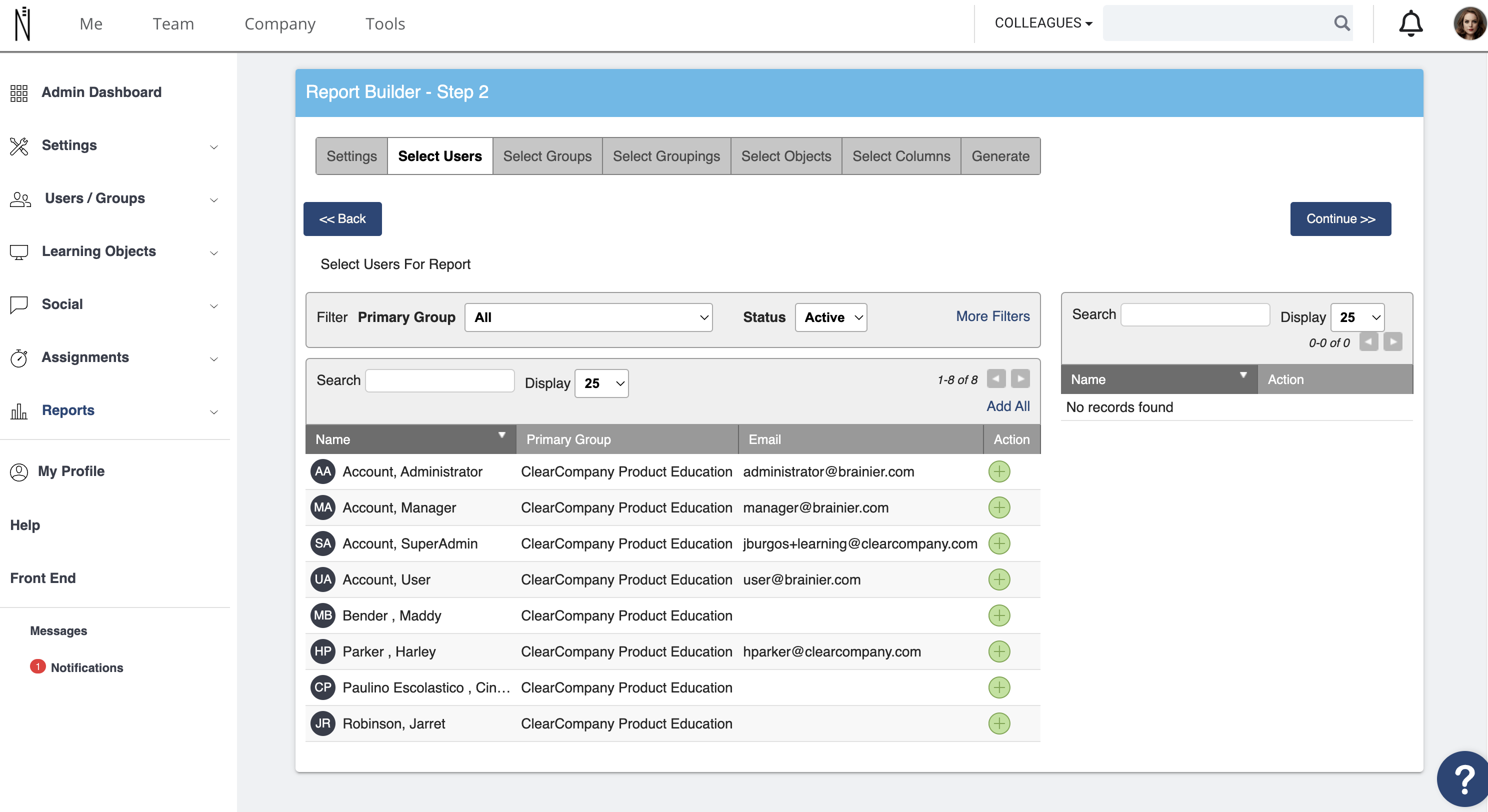
Task: Open the COLLEAGUES search scope dropdown
Action: point(1043,23)
